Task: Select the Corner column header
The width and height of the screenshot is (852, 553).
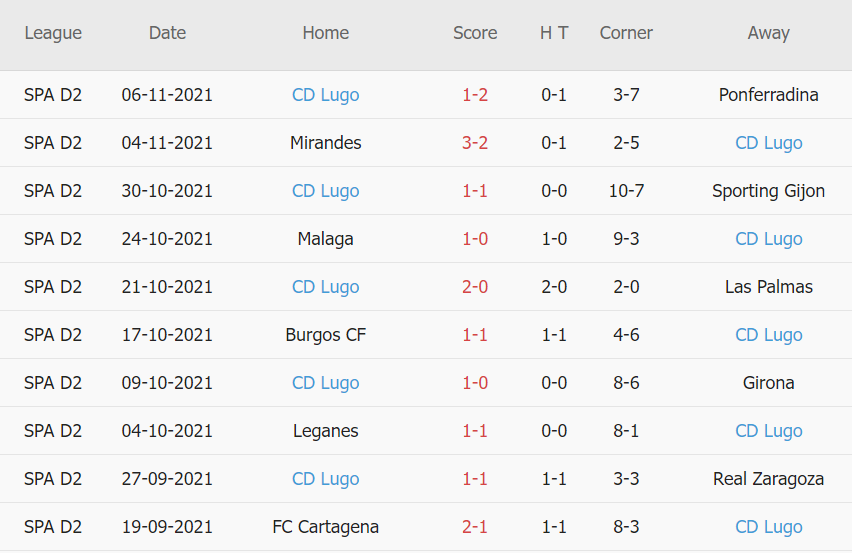Action: coord(626,33)
